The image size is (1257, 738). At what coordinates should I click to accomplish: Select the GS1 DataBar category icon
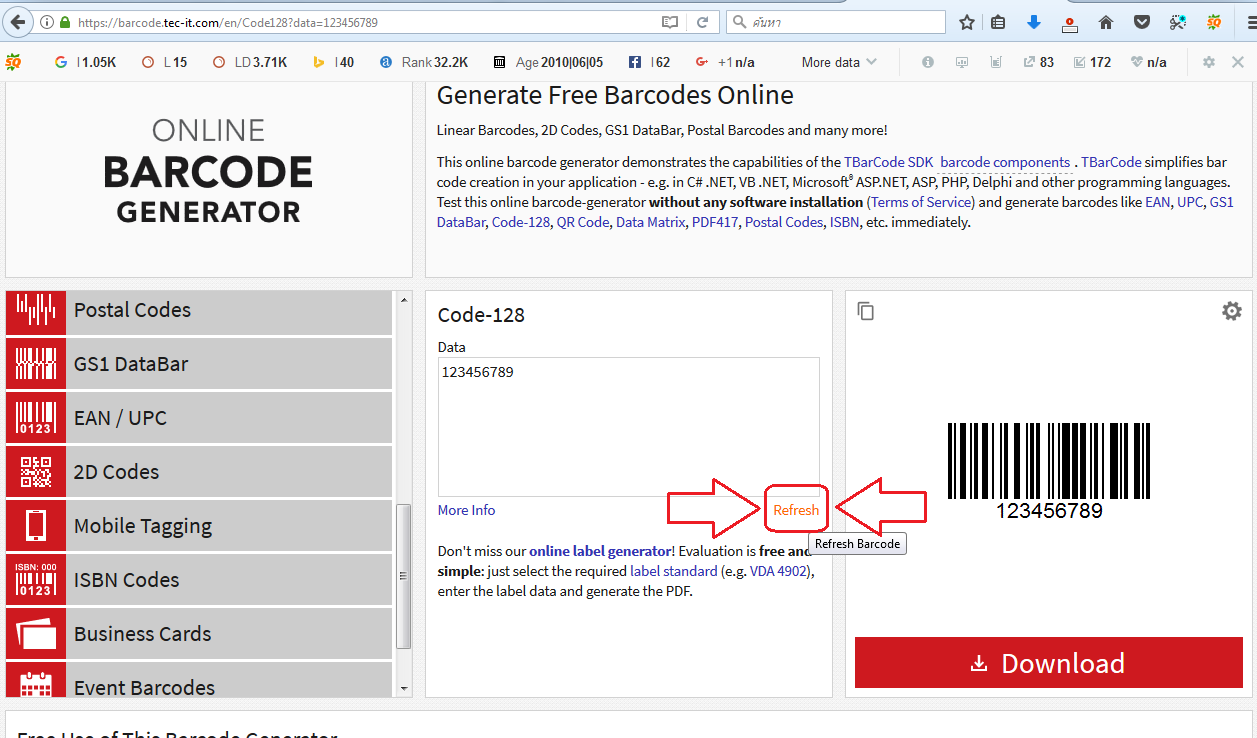coord(36,364)
